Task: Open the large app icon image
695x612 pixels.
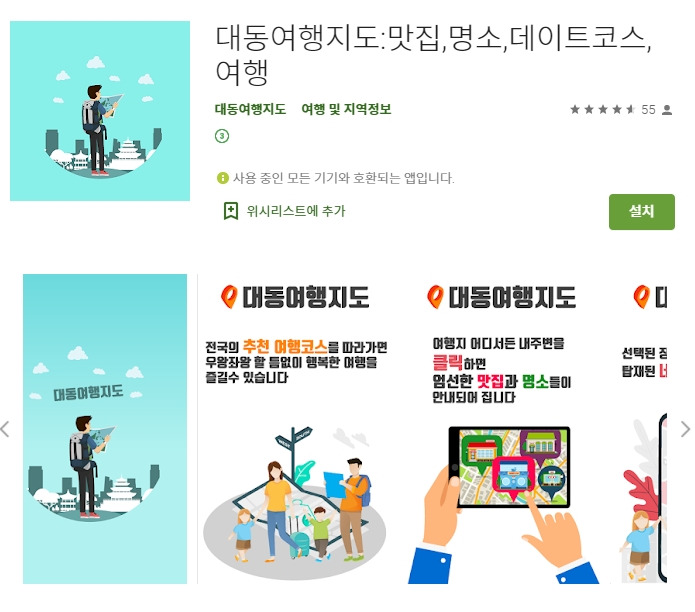Action: tap(100, 111)
